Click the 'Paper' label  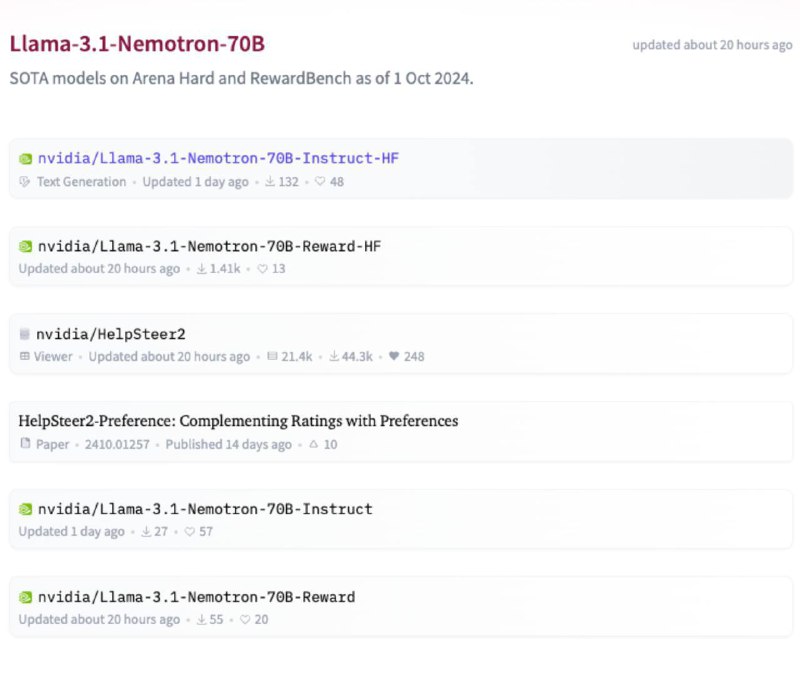click(x=52, y=444)
